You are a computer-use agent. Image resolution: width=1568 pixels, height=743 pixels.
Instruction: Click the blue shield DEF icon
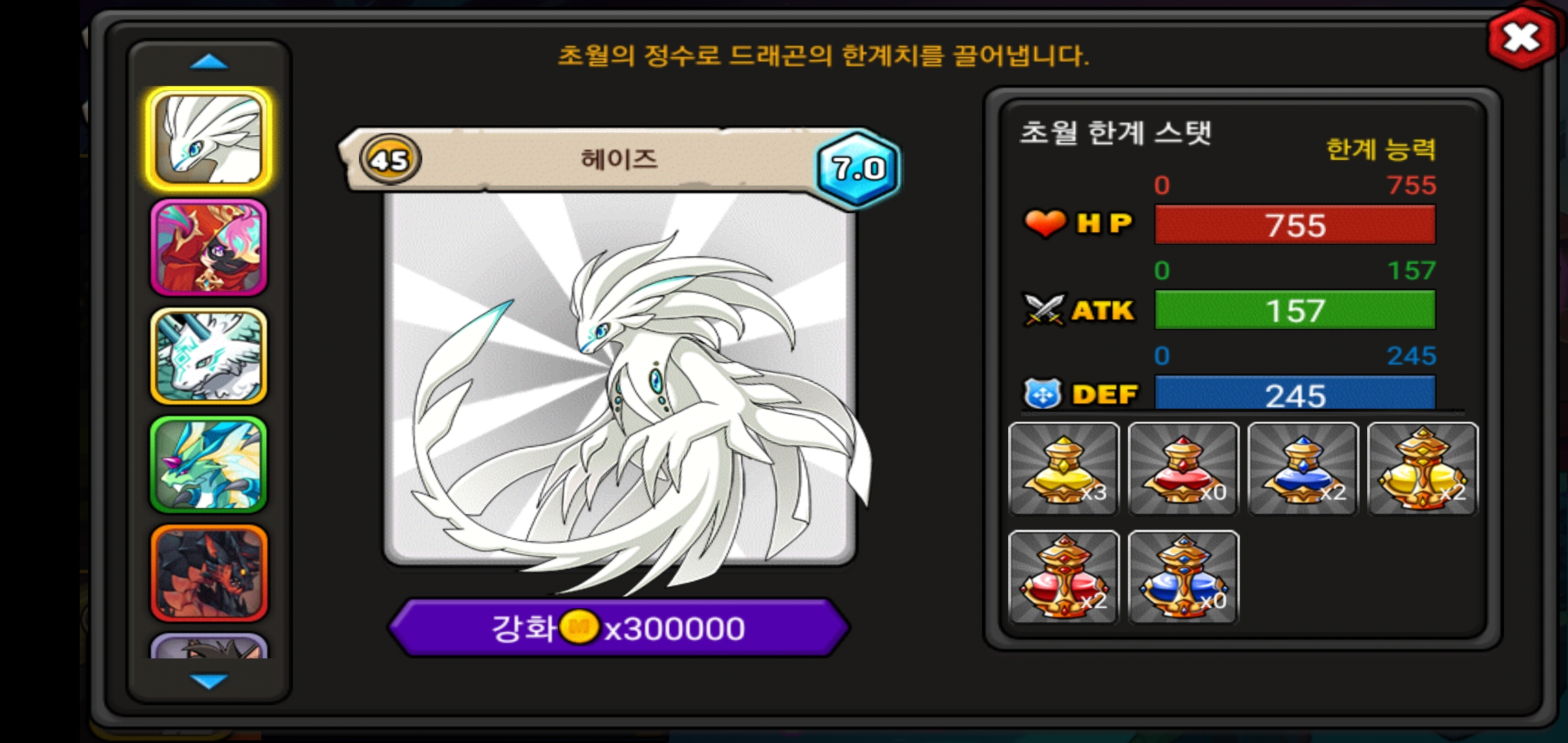[1043, 394]
